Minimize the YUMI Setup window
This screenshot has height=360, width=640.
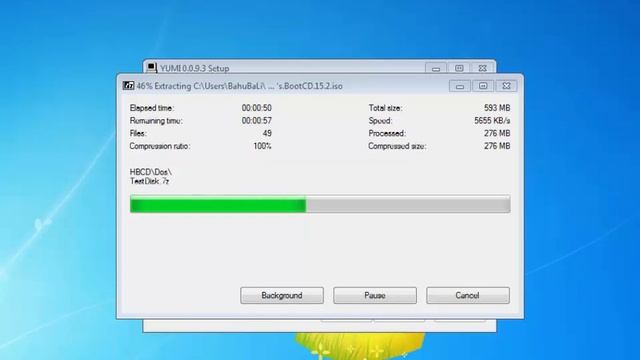[x=436, y=68]
